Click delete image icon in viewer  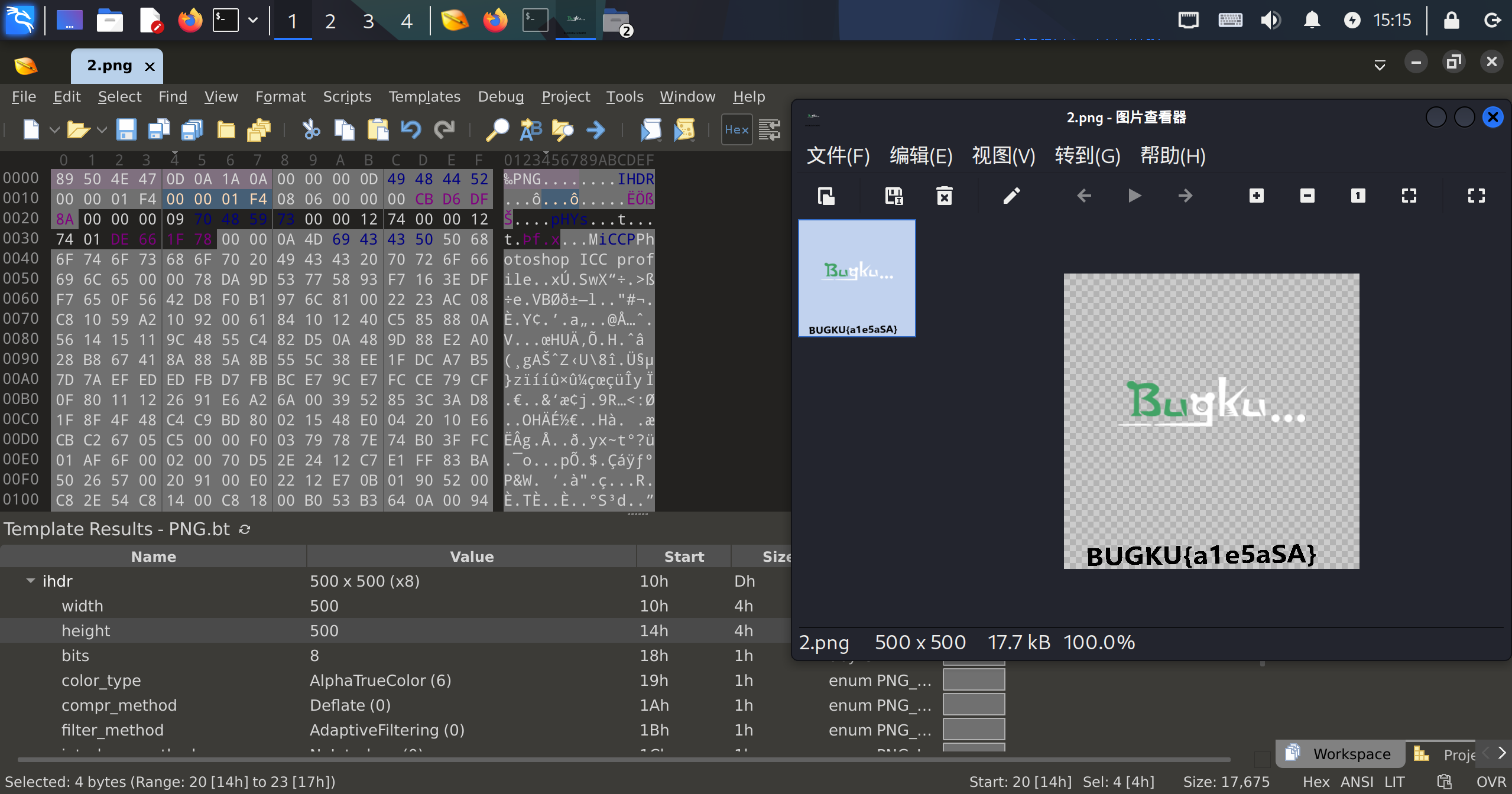coord(944,196)
